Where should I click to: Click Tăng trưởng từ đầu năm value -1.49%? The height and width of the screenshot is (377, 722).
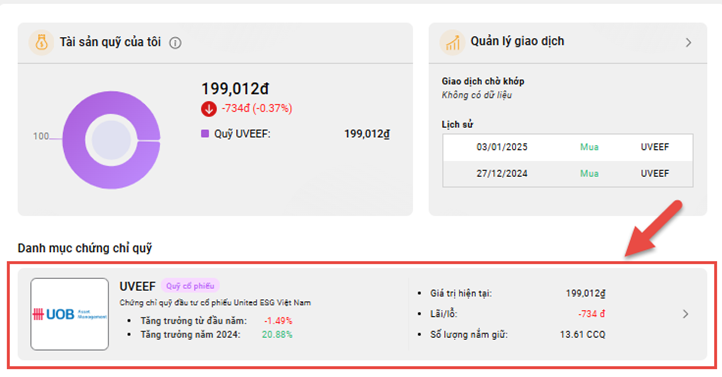(x=278, y=321)
